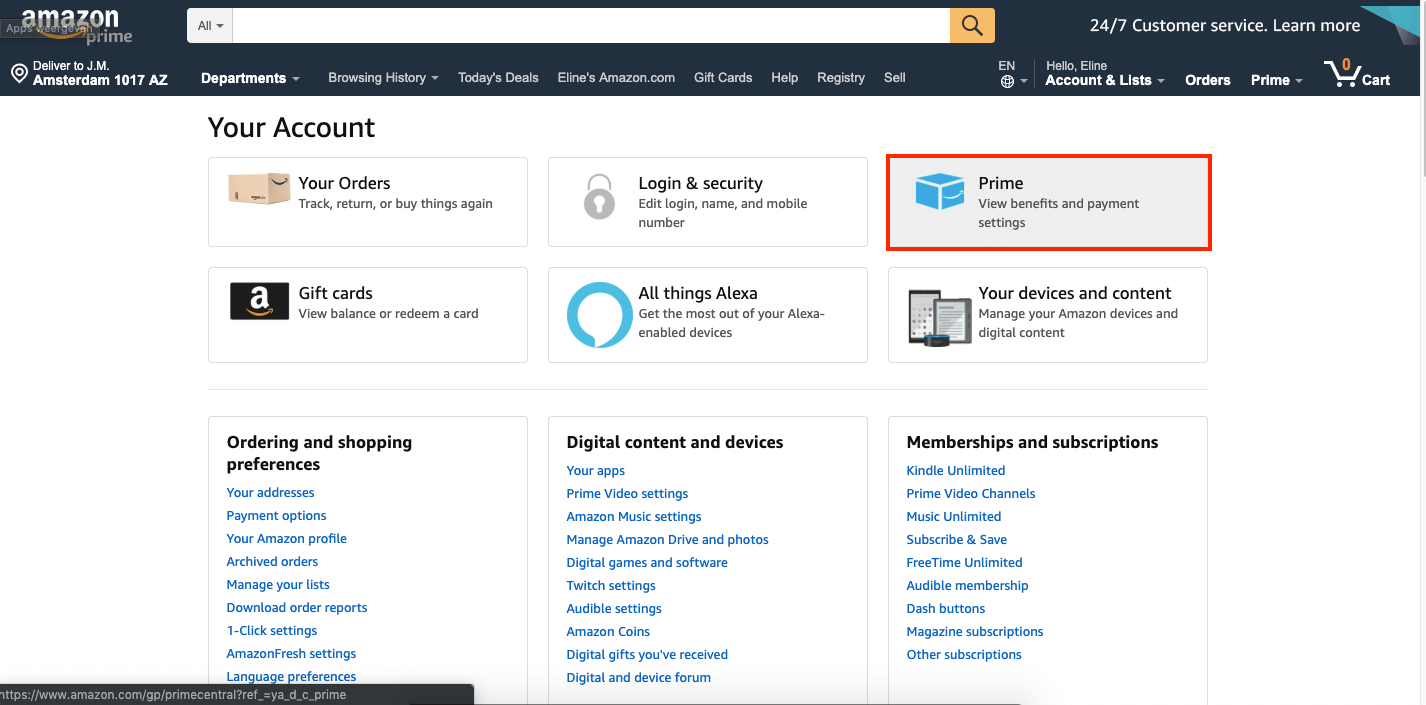
Task: Open the Your Orders card title
Action: (344, 183)
